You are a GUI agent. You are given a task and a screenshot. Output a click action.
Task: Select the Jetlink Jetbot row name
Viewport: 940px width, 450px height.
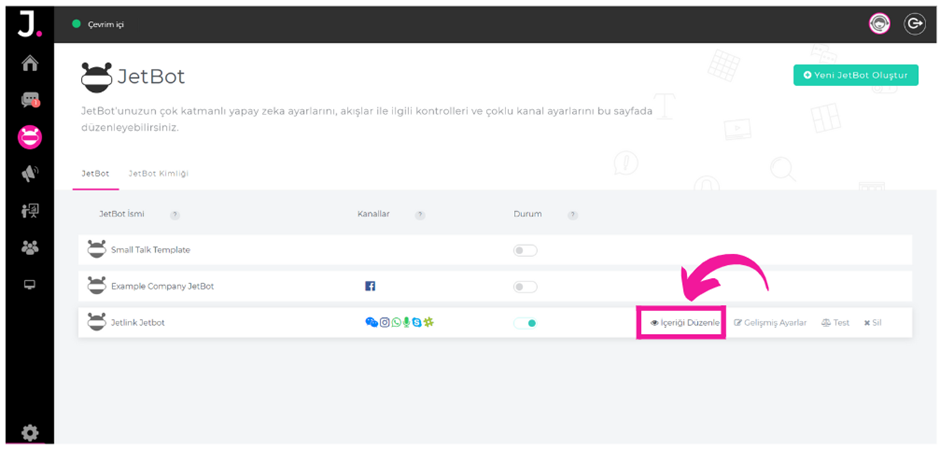point(138,322)
